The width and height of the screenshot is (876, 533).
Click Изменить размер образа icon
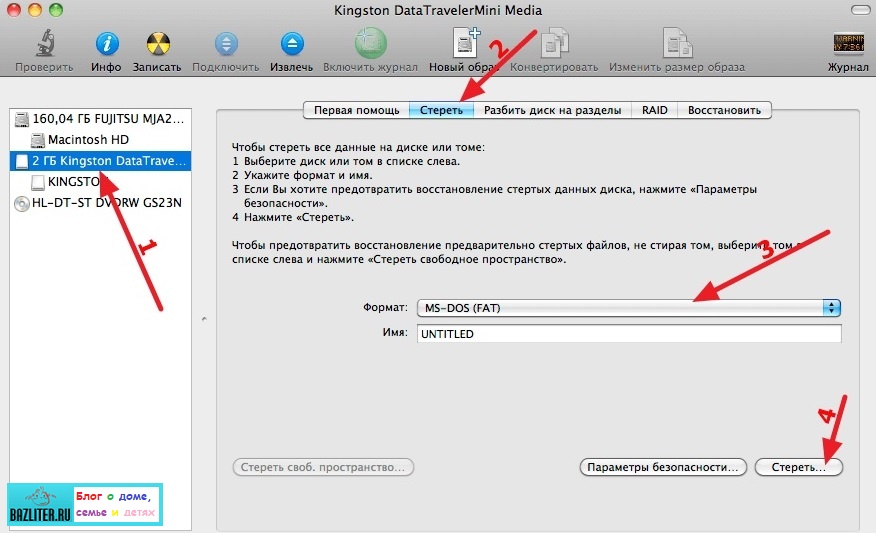click(x=677, y=42)
